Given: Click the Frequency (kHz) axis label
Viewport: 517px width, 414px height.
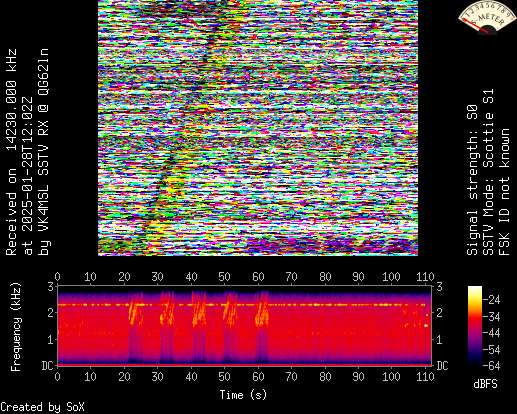Looking at the screenshot, I should point(16,327).
